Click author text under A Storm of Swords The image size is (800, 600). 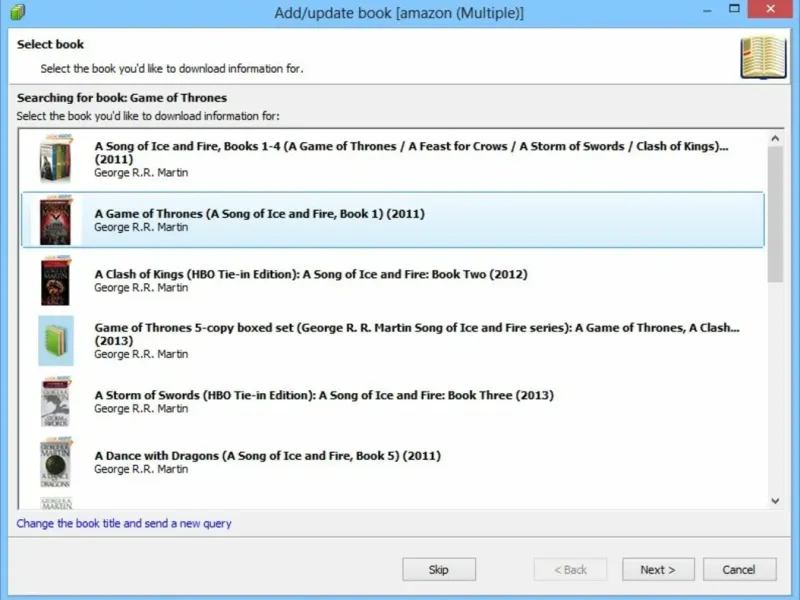(x=141, y=409)
